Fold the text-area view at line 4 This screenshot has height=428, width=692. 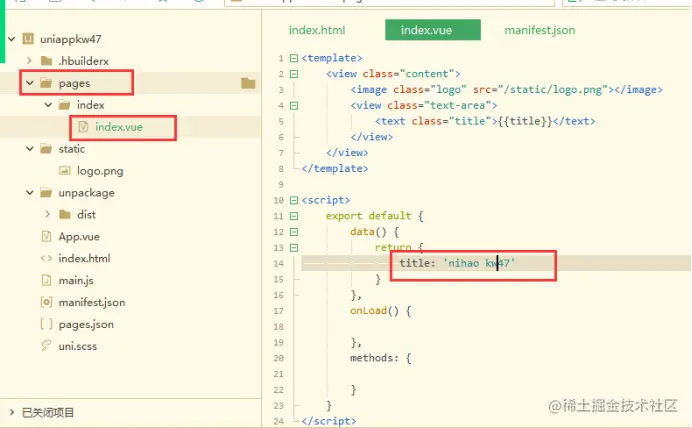294,105
